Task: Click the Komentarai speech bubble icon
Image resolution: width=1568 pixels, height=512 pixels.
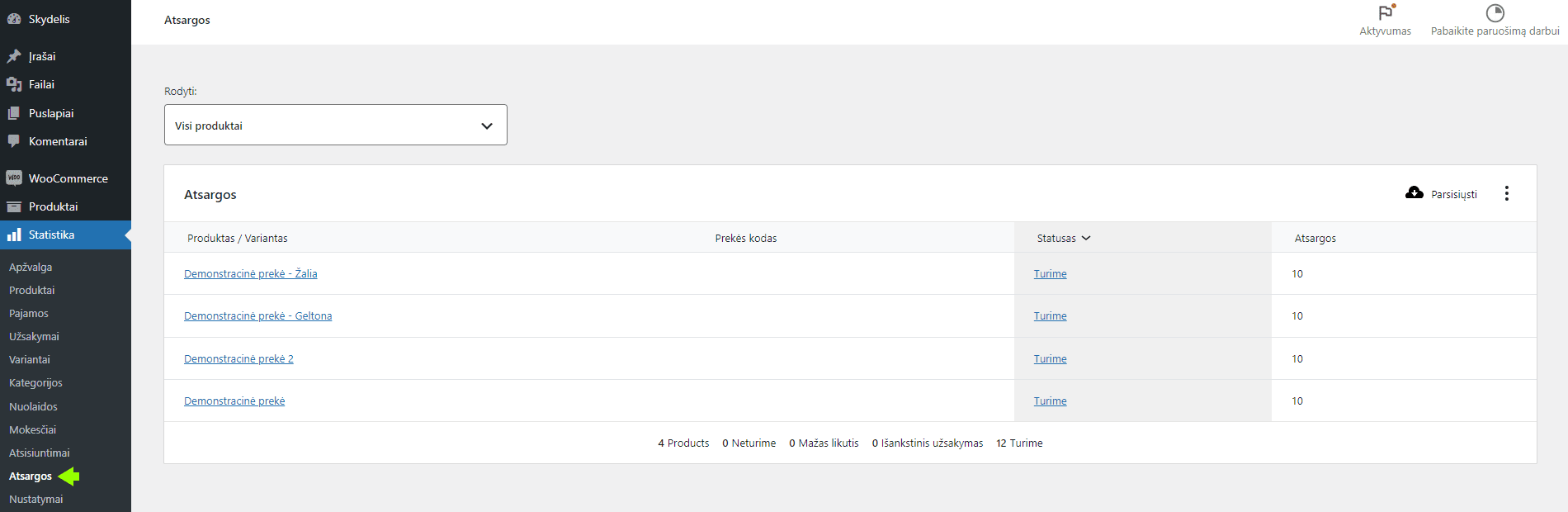Action: [x=14, y=141]
